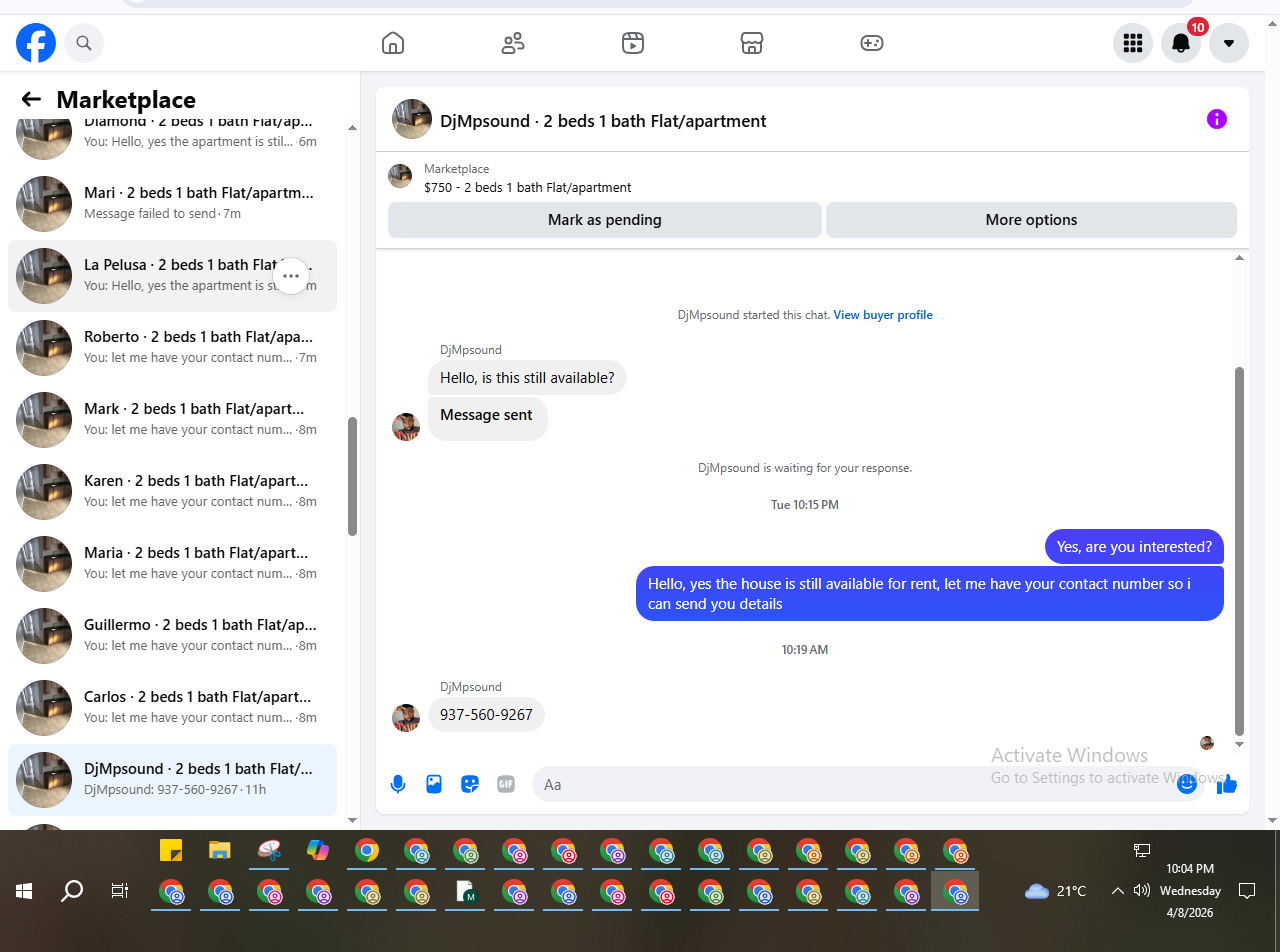Open the sticker picker icon
The image size is (1280, 952).
coord(470,784)
